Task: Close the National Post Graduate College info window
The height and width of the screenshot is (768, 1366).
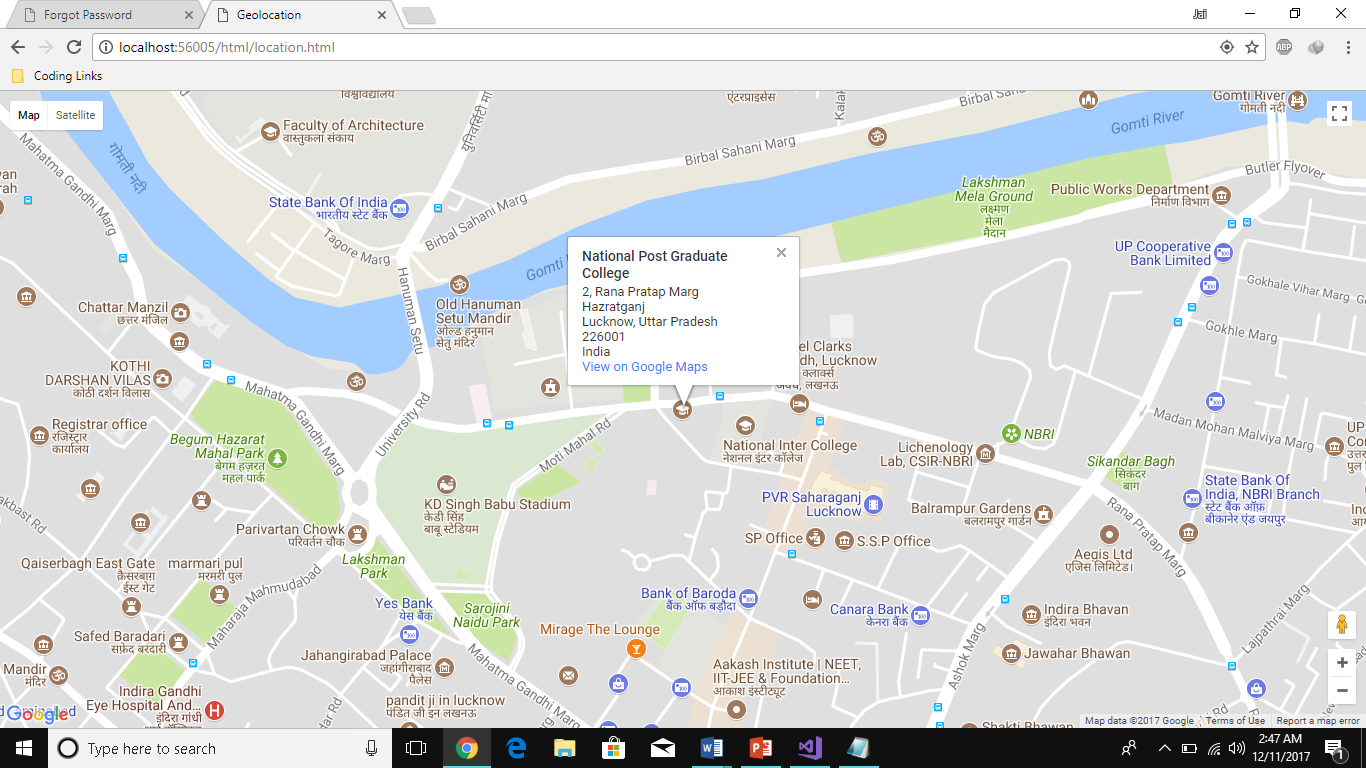Action: (781, 253)
